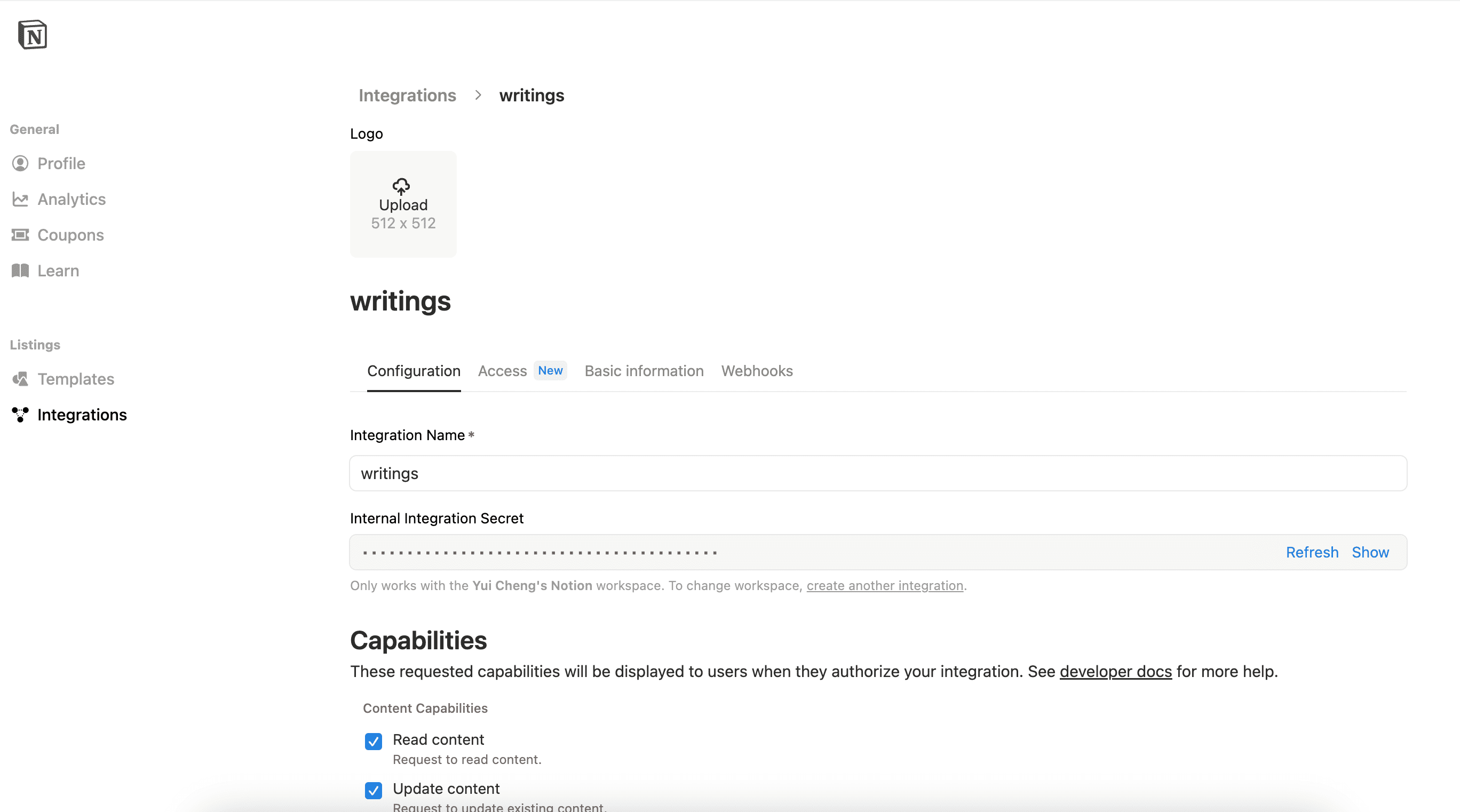Go back via Integrations breadcrumb
Viewport: 1460px width, 812px height.
point(407,95)
